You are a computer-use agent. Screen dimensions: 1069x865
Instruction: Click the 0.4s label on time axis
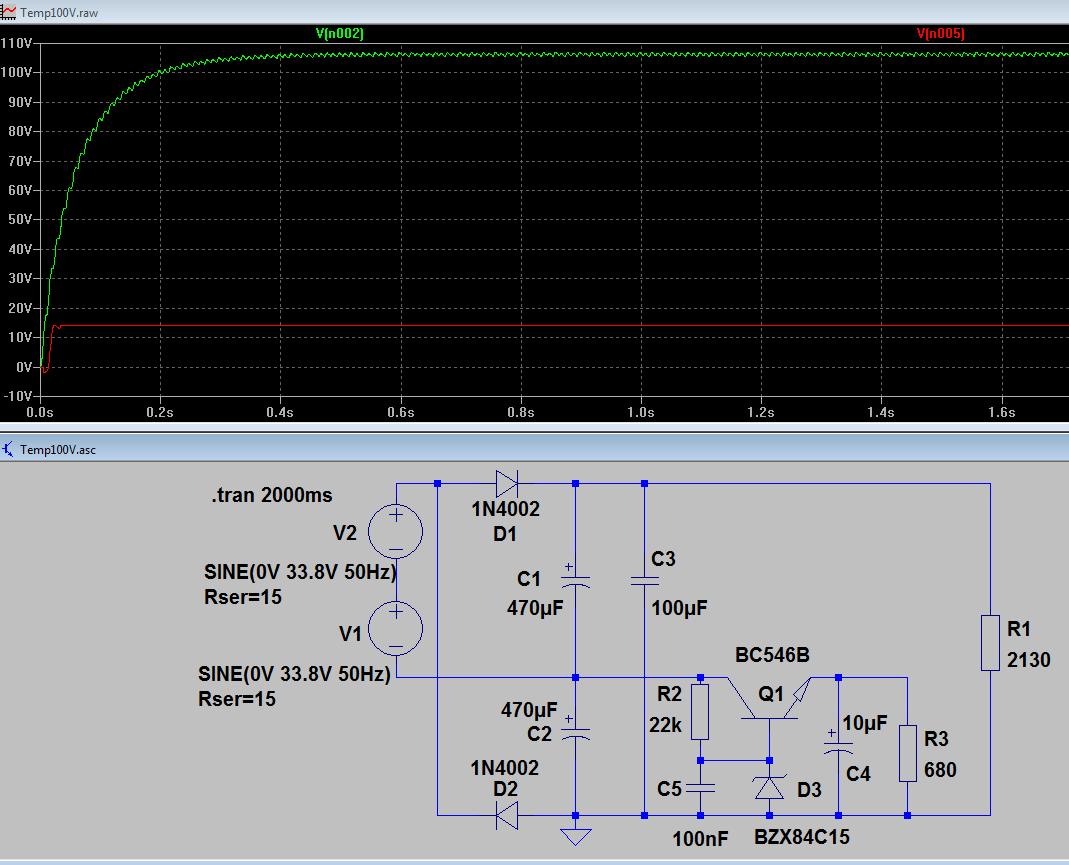click(280, 412)
